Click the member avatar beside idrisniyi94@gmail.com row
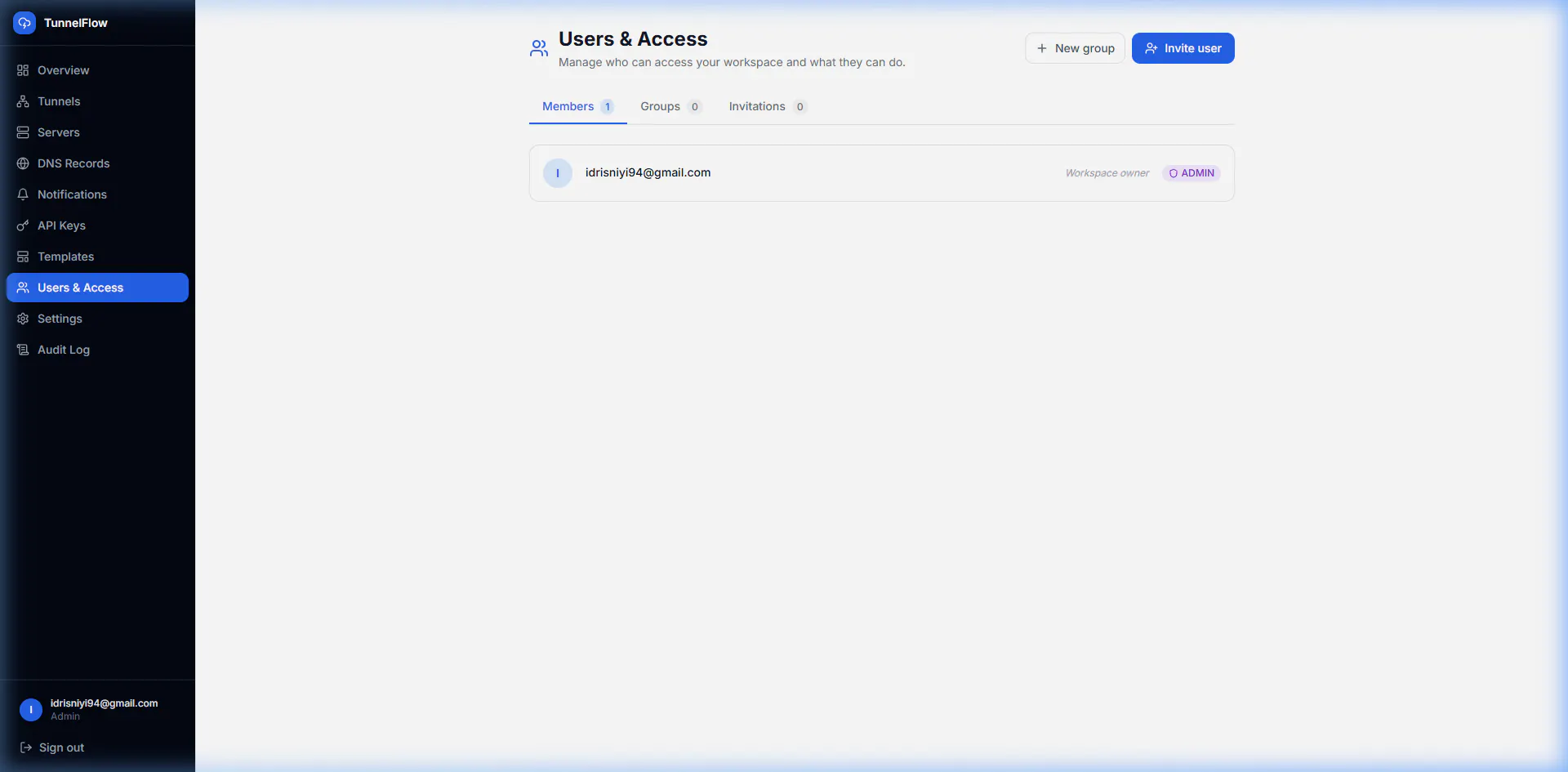This screenshot has width=1568, height=772. [x=558, y=173]
